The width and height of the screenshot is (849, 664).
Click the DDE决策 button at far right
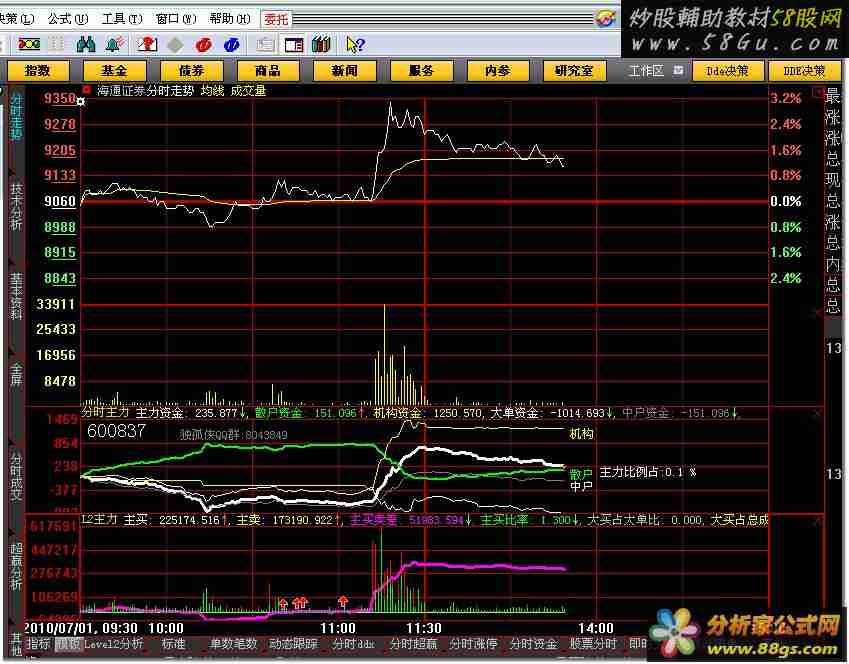[805, 70]
